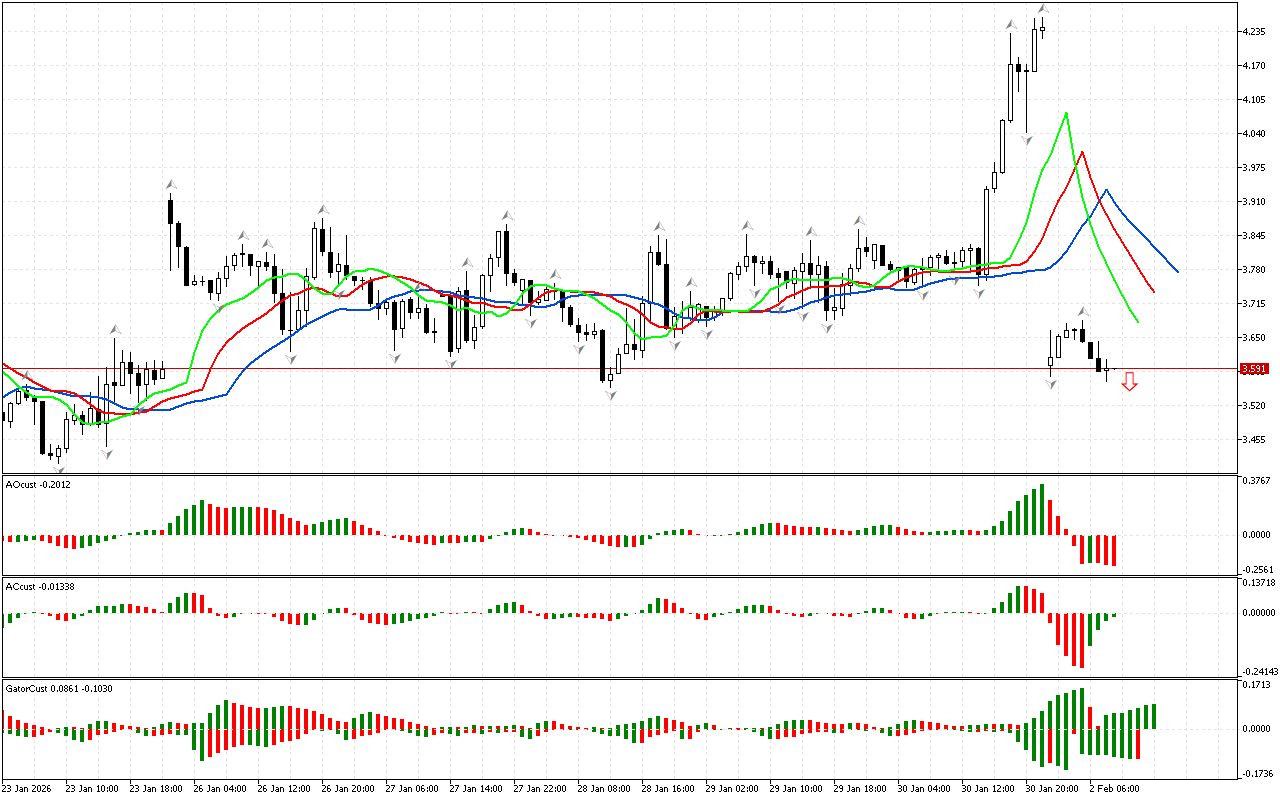Click the peak of the red Alligator line

pos(1081,153)
